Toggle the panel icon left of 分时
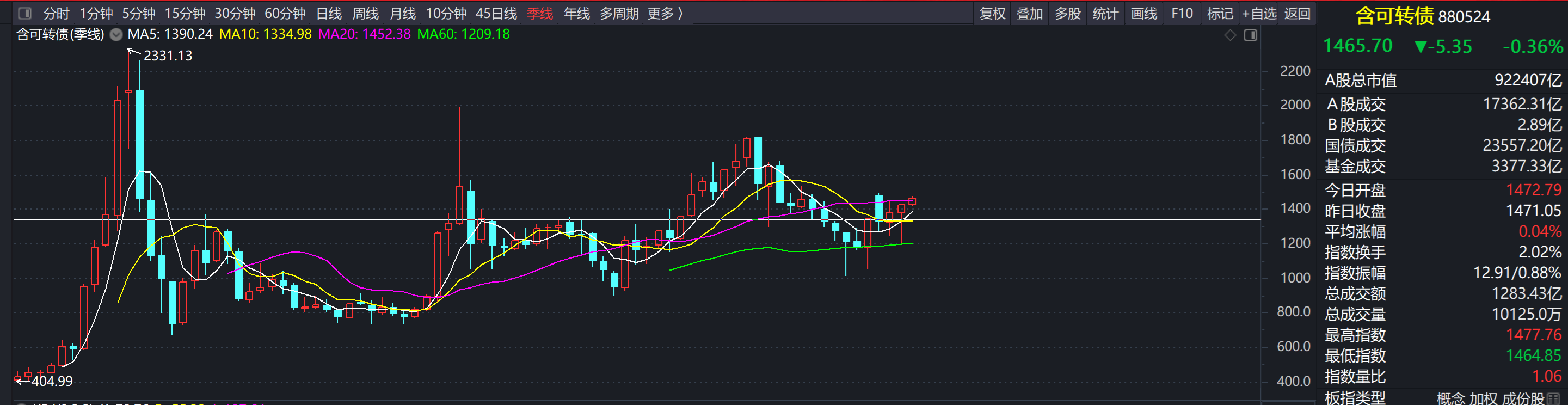This screenshot has height=405, width=1568. [x=25, y=13]
